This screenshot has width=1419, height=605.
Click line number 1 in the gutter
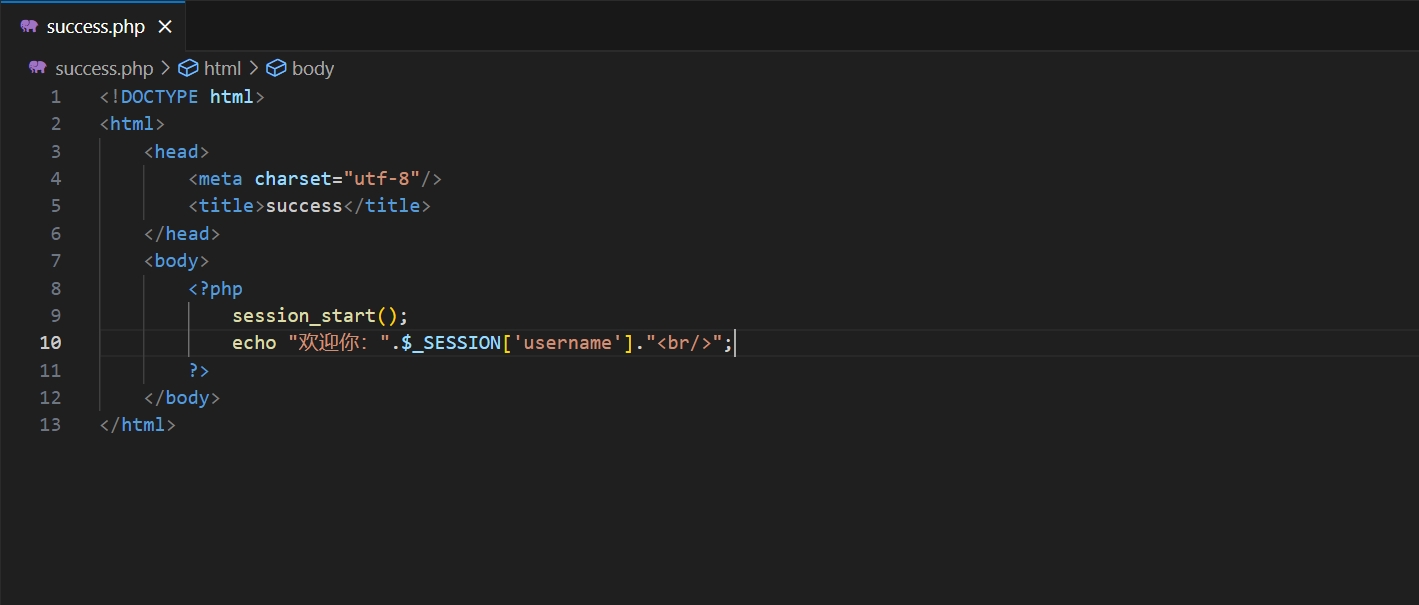(56, 97)
